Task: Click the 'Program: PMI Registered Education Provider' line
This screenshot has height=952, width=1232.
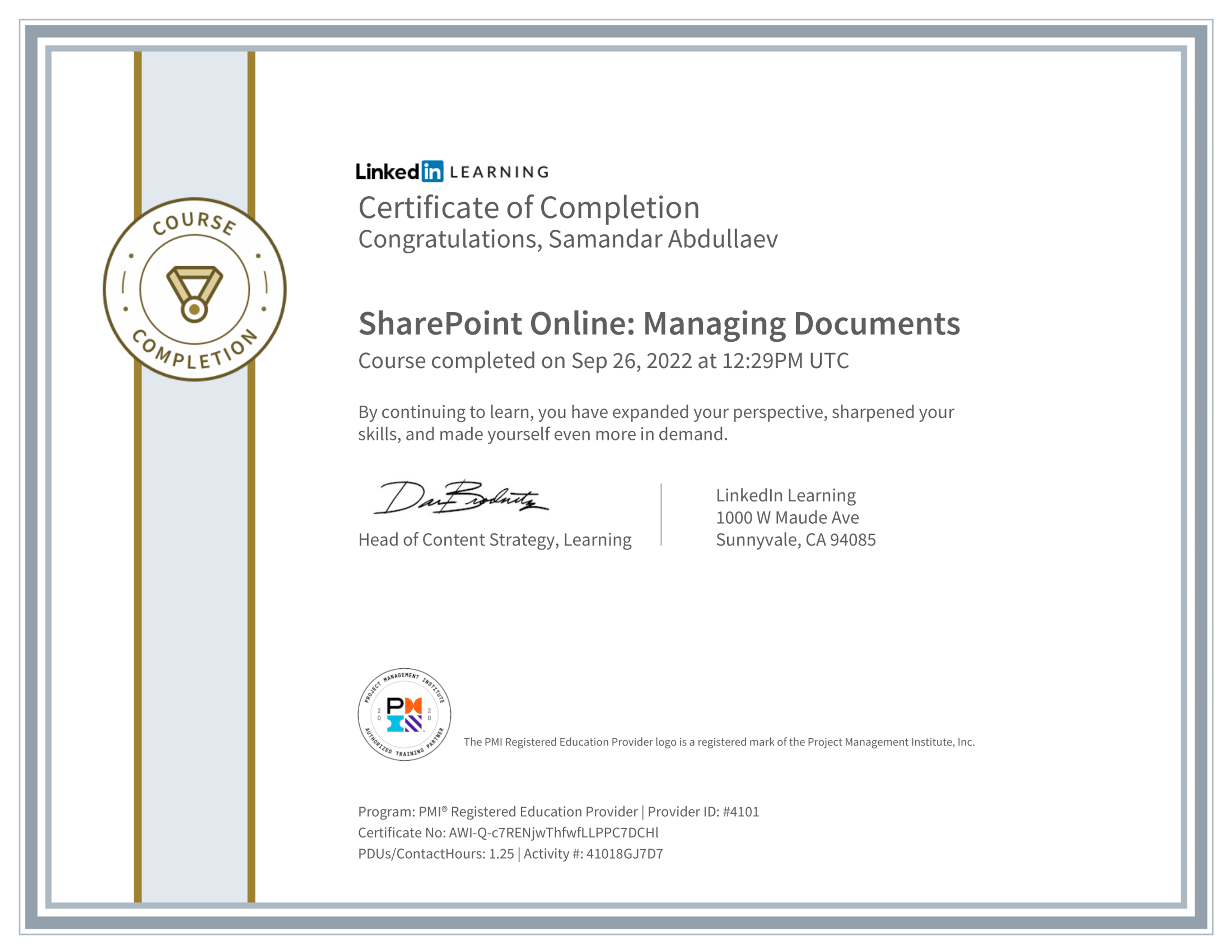Action: 559,812
